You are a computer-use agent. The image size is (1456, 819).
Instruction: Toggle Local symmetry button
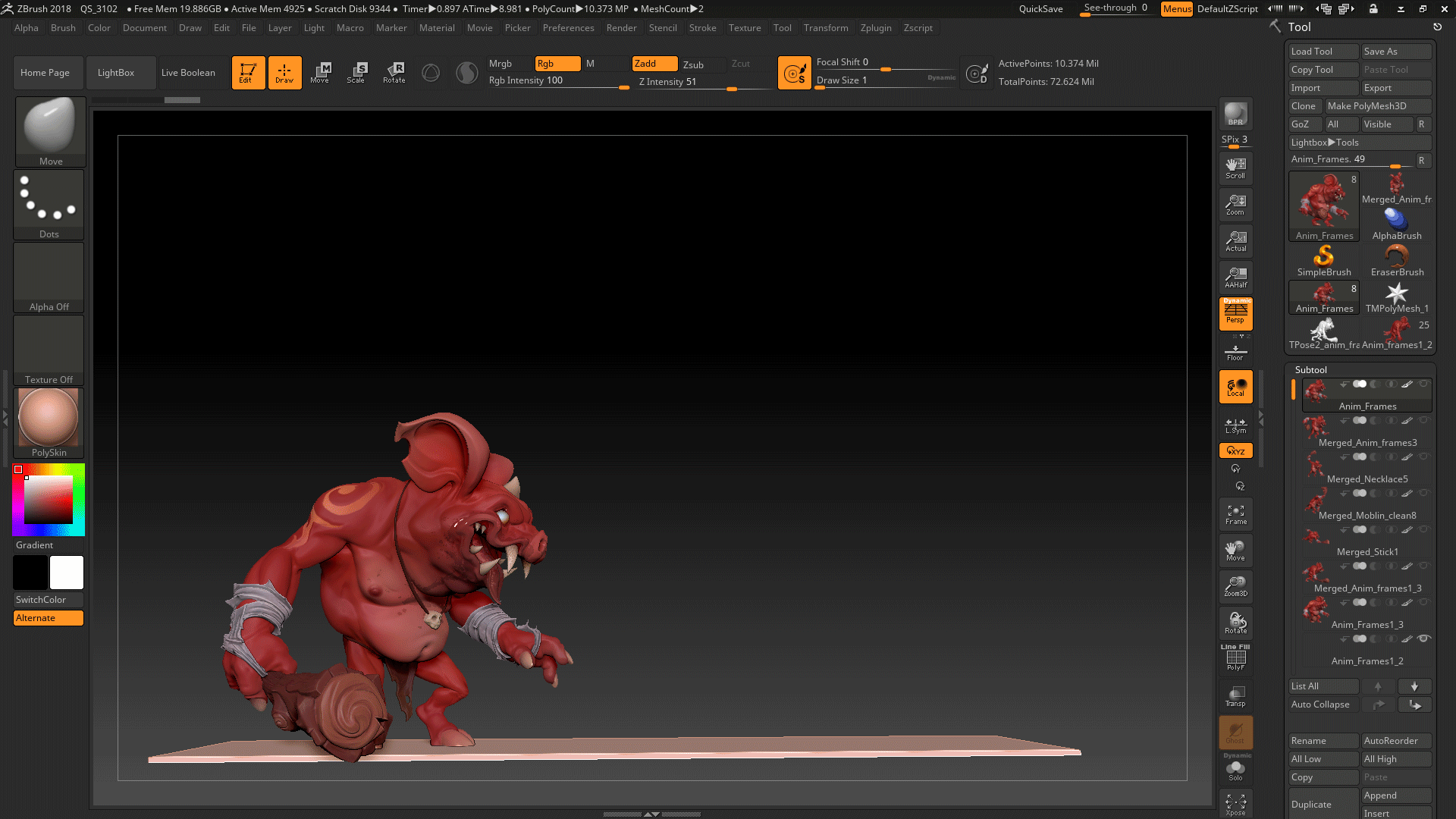(1235, 387)
